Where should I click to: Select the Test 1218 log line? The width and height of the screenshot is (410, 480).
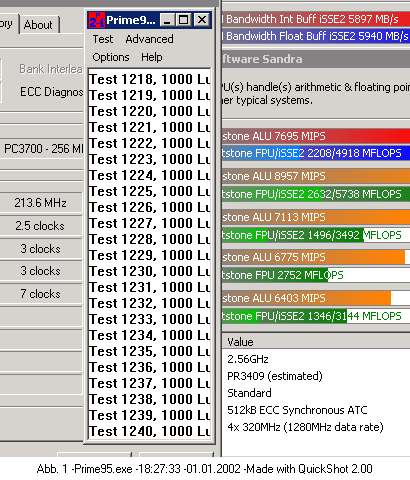(150, 79)
